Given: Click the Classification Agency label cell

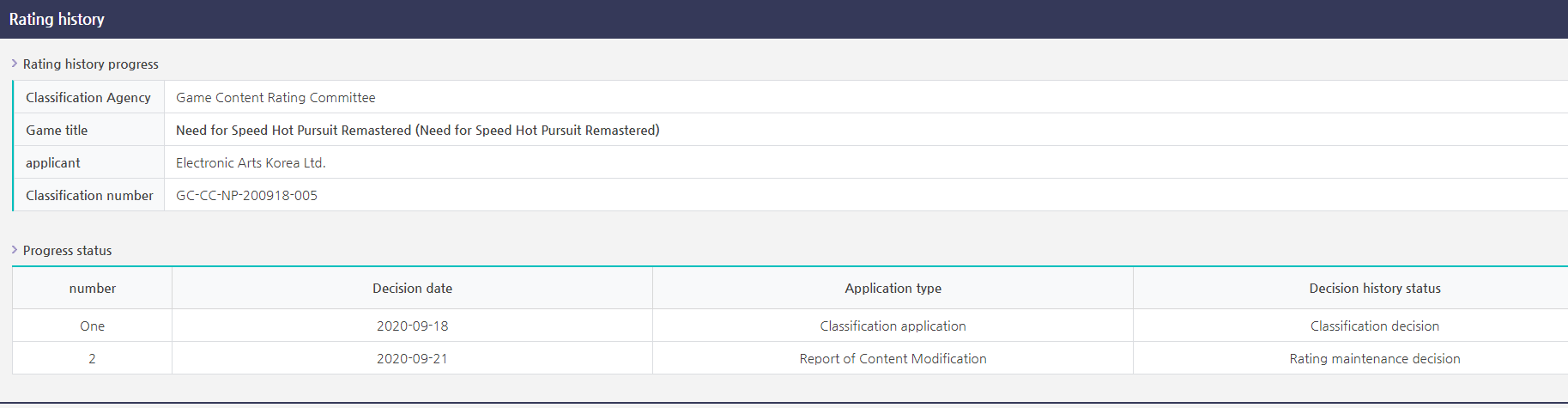Looking at the screenshot, I should [88, 98].
